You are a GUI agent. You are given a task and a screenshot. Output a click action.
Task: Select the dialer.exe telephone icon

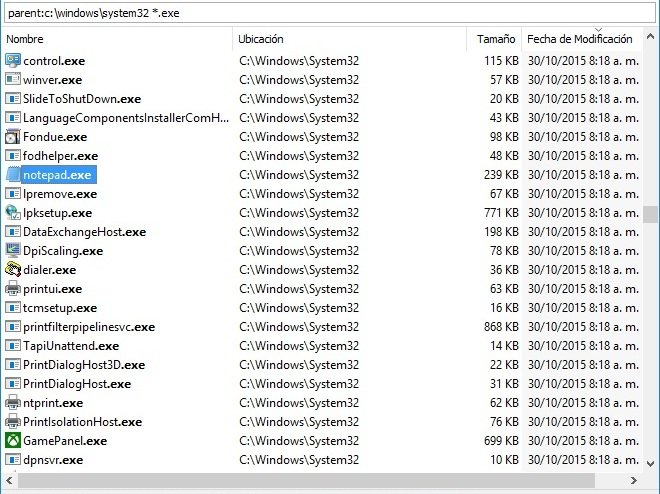pyautogui.click(x=13, y=270)
